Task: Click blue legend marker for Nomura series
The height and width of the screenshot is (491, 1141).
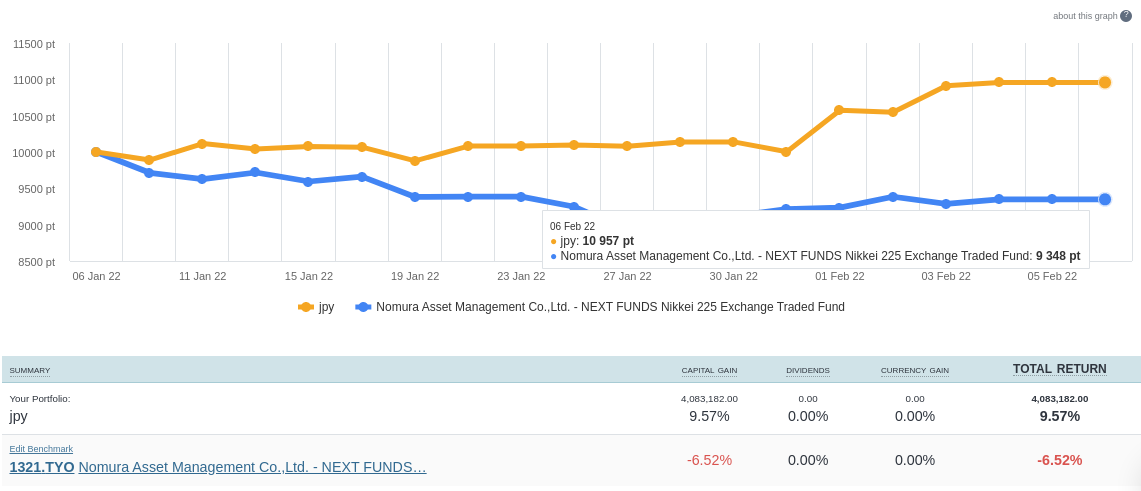Action: [363, 307]
